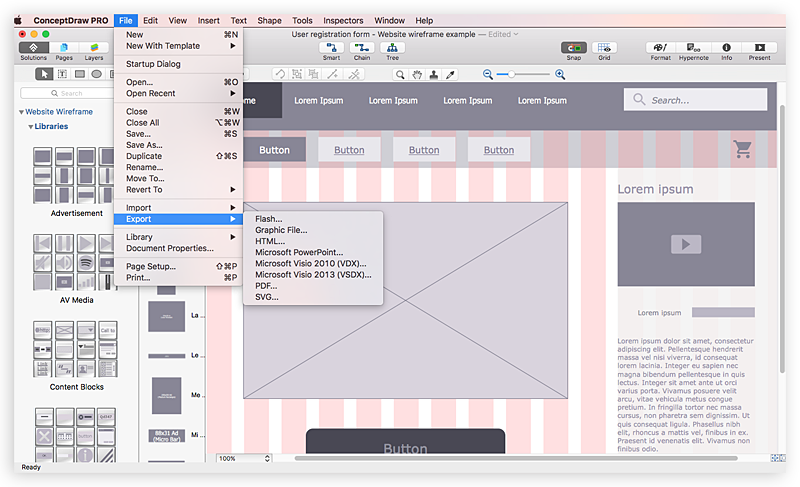
Task: Click the canvas Search field
Action: [695, 99]
